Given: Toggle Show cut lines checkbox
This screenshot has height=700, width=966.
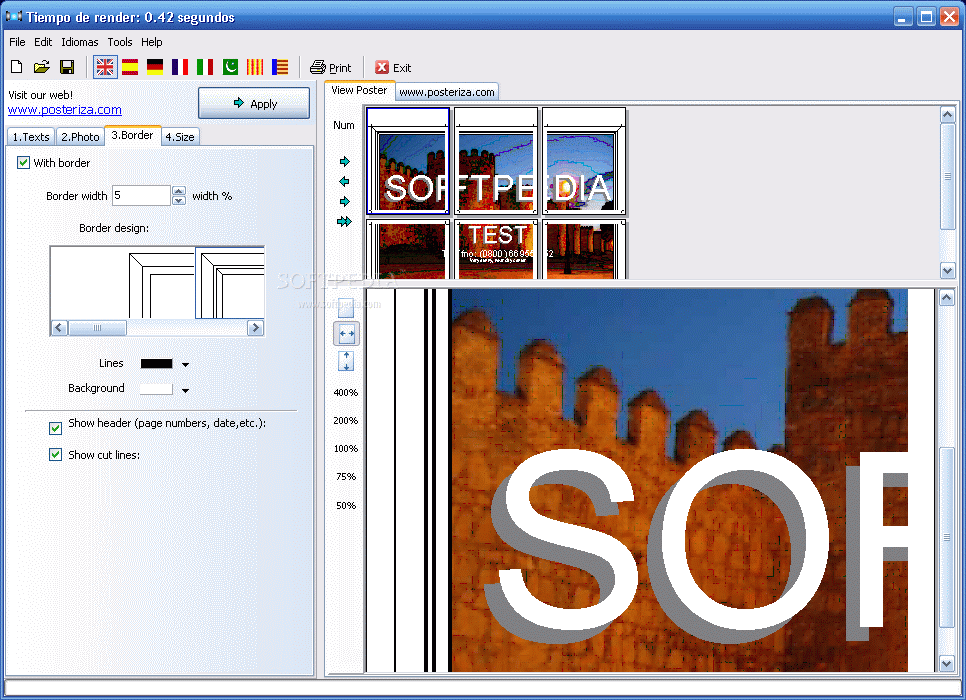Looking at the screenshot, I should (55, 455).
